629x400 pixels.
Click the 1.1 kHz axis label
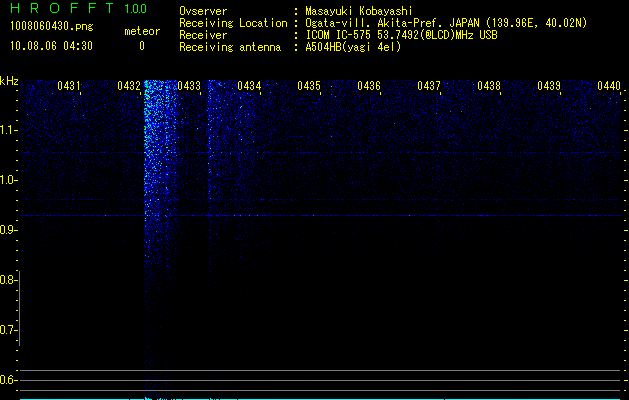8,130
